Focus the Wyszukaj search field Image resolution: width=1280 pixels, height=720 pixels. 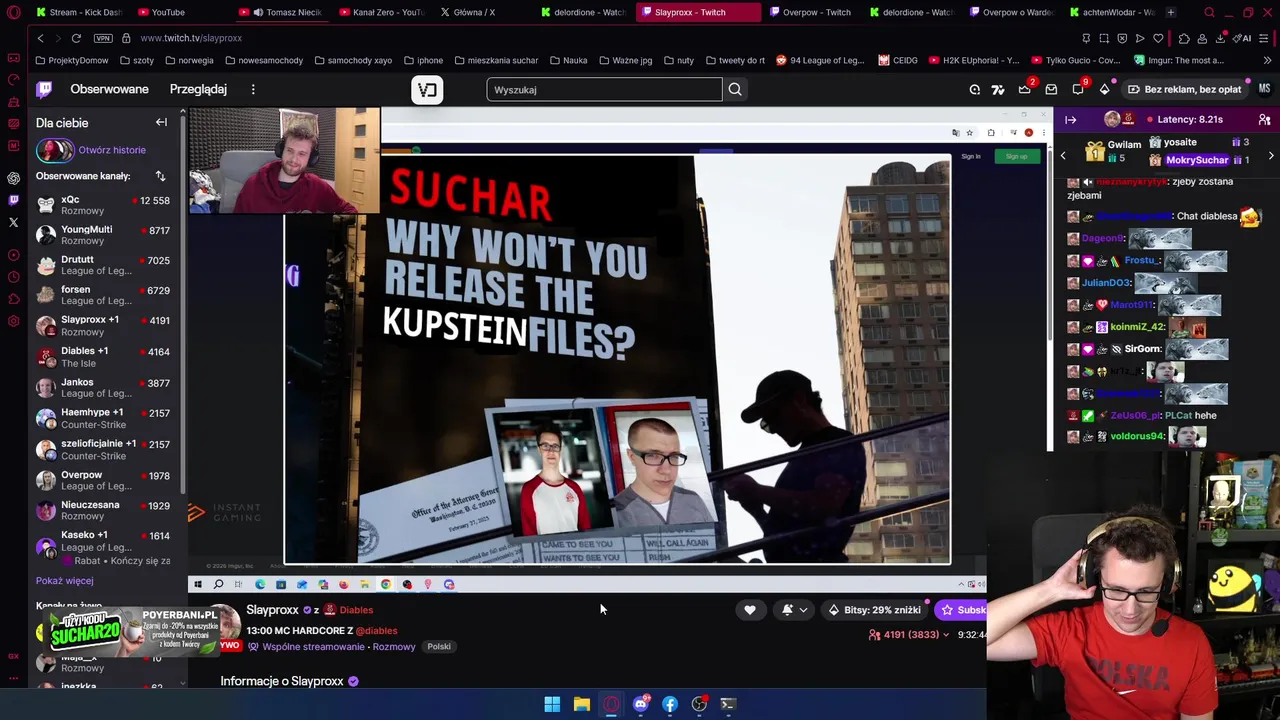[x=604, y=90]
